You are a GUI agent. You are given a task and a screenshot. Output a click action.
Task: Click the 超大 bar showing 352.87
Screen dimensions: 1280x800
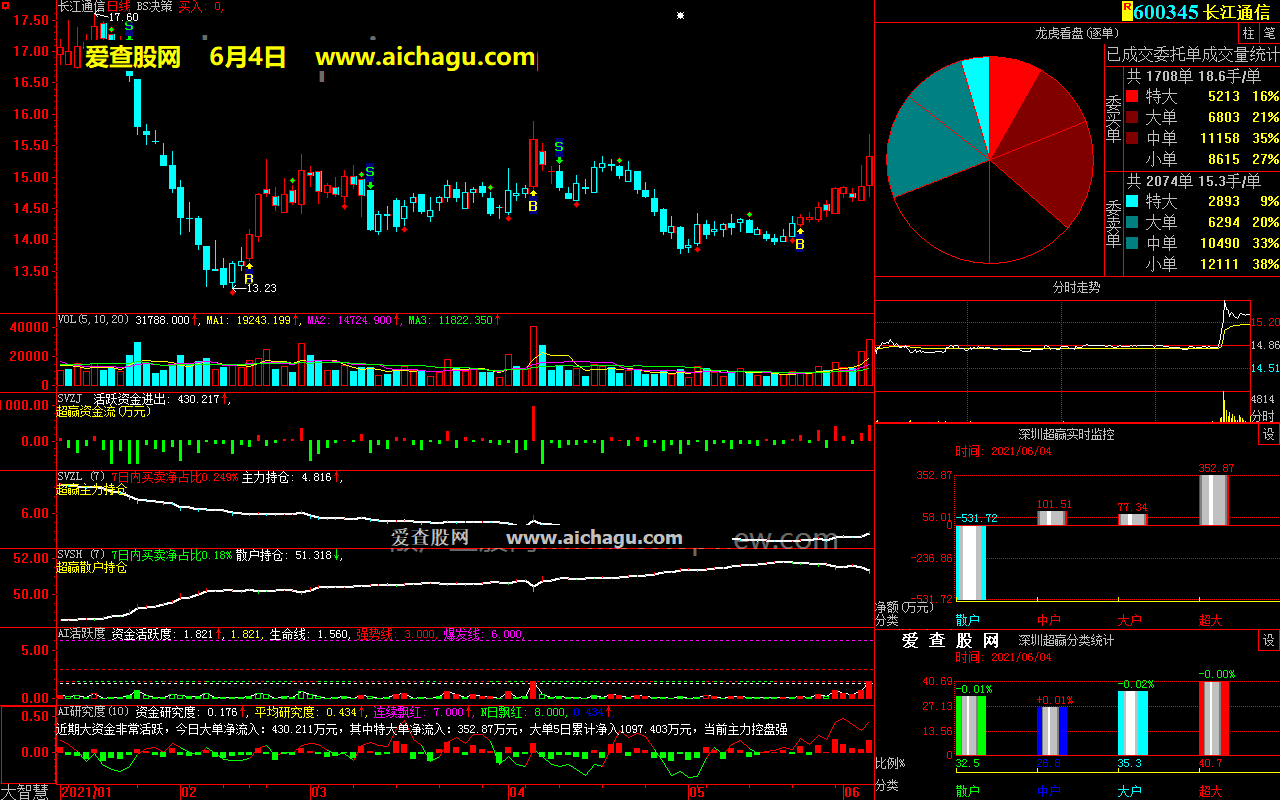coord(1213,500)
